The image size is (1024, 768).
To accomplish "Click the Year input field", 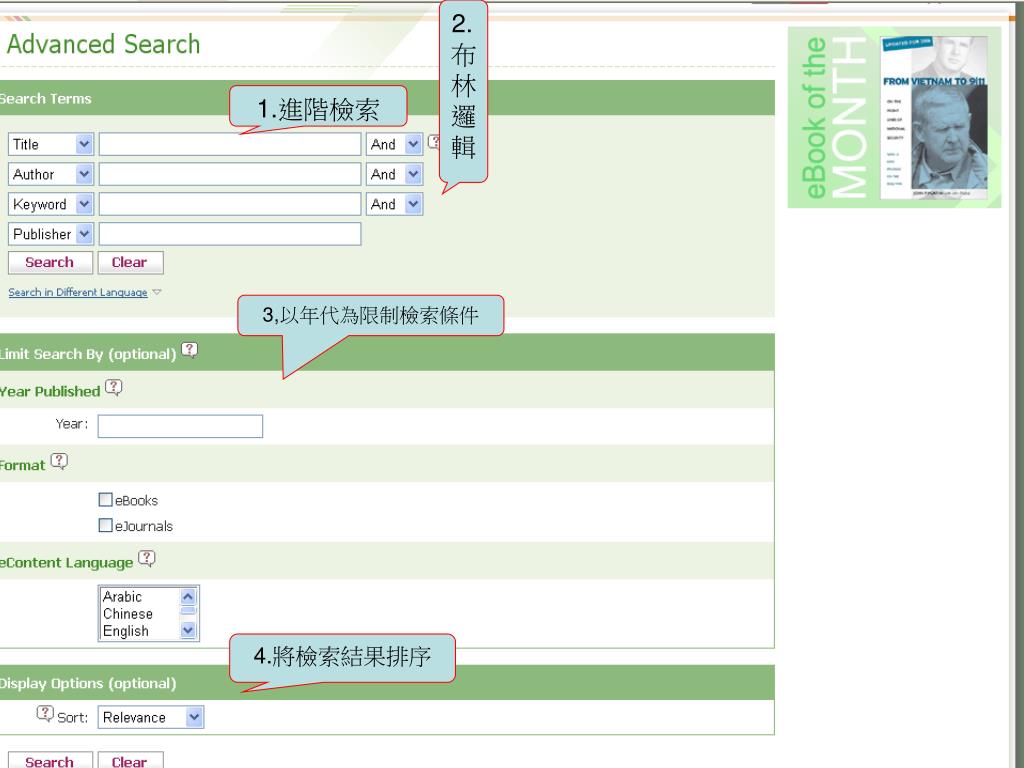I will [x=180, y=426].
